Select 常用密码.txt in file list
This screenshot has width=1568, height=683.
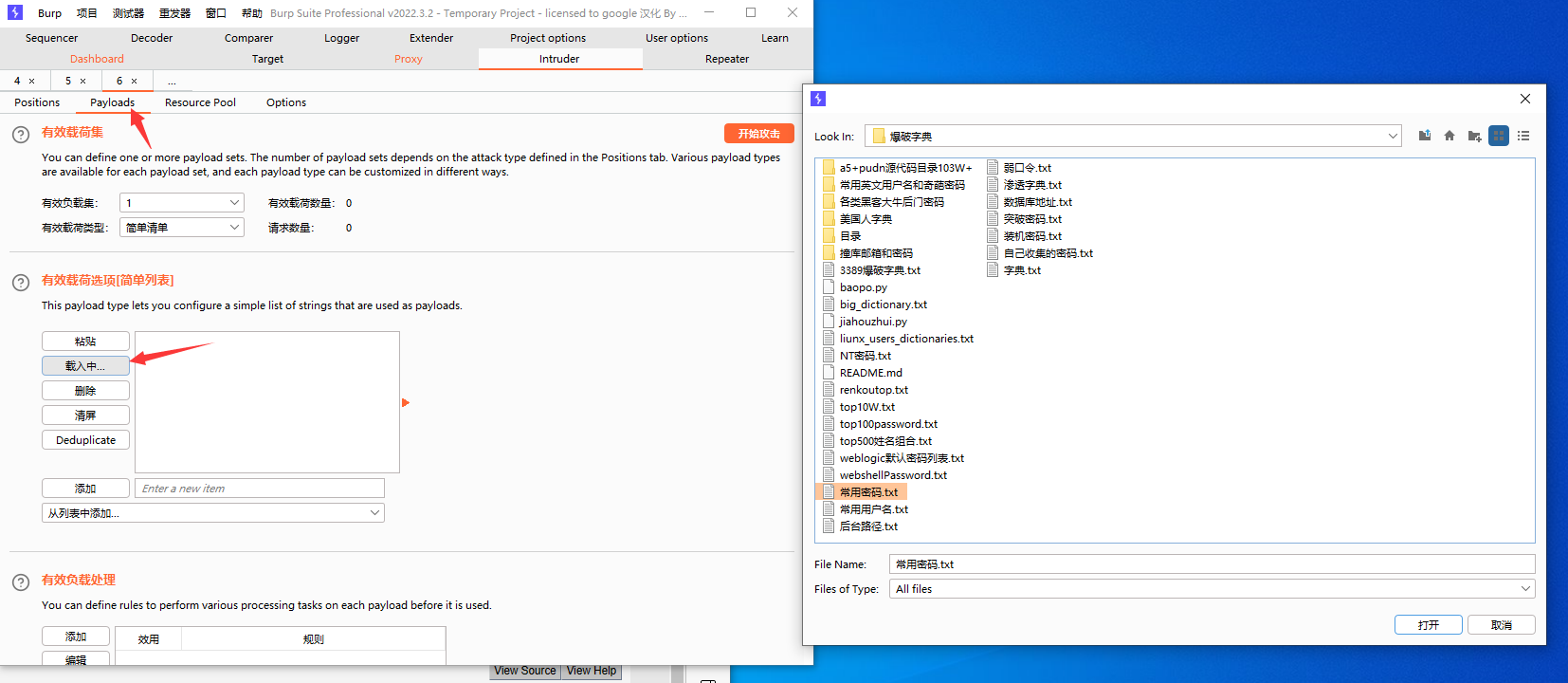pyautogui.click(x=862, y=492)
